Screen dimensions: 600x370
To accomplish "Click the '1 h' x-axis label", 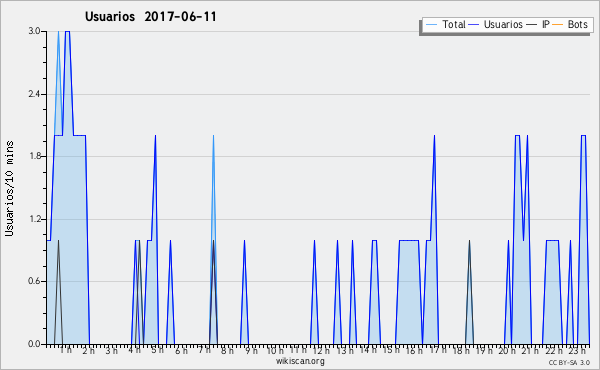I will 65,350.
